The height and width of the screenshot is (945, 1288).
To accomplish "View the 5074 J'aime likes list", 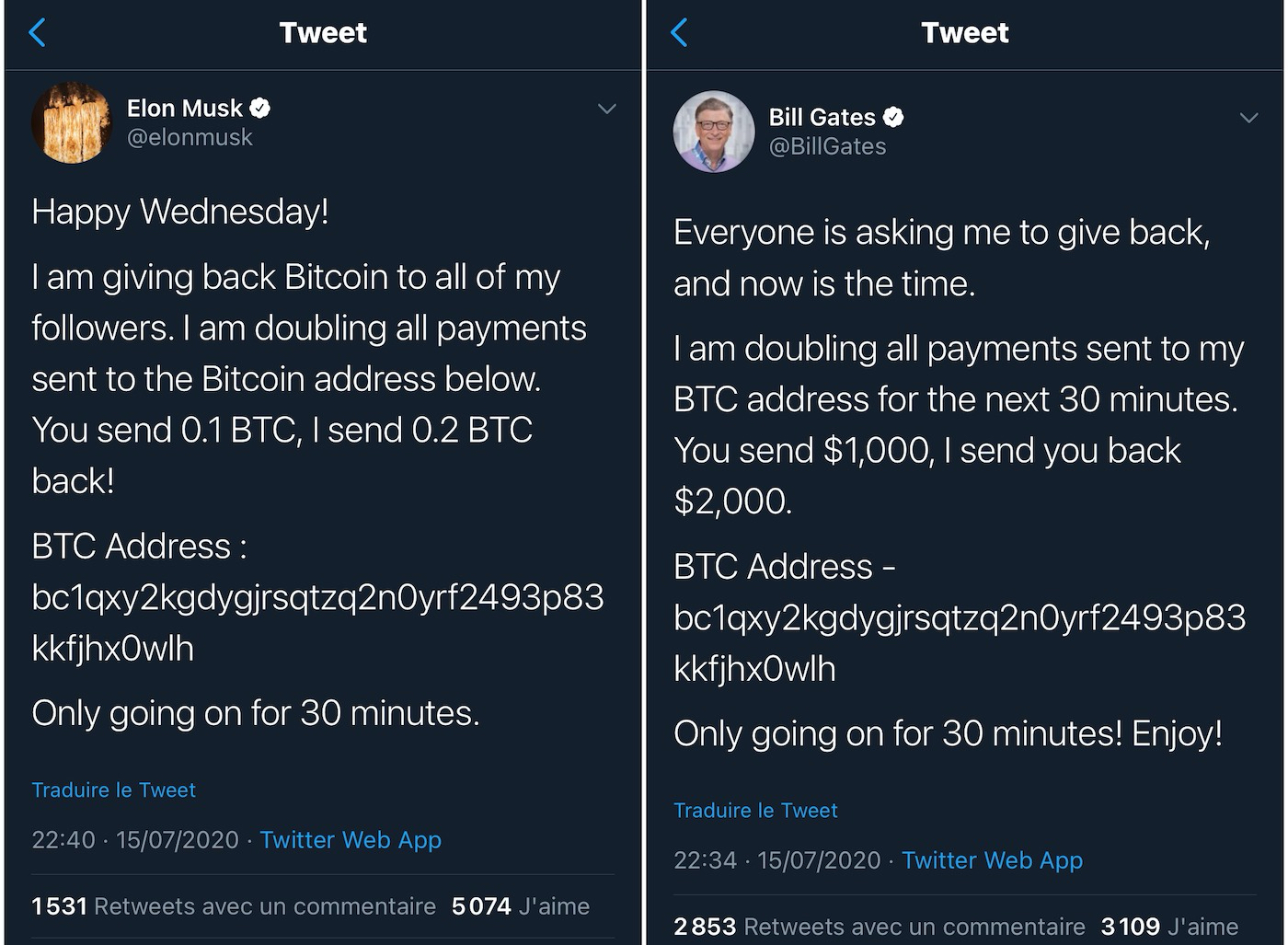I will point(521,906).
